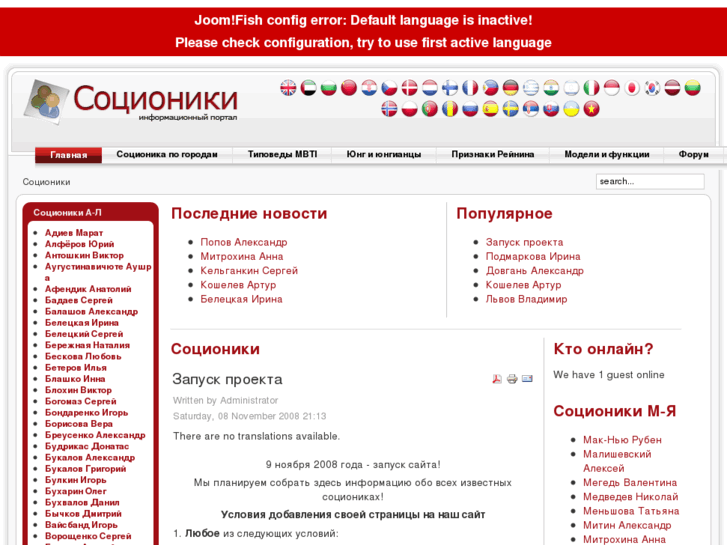Open Юнг и юнгианцы menu item
Viewport: 727px width, 545px height.
coord(384,154)
